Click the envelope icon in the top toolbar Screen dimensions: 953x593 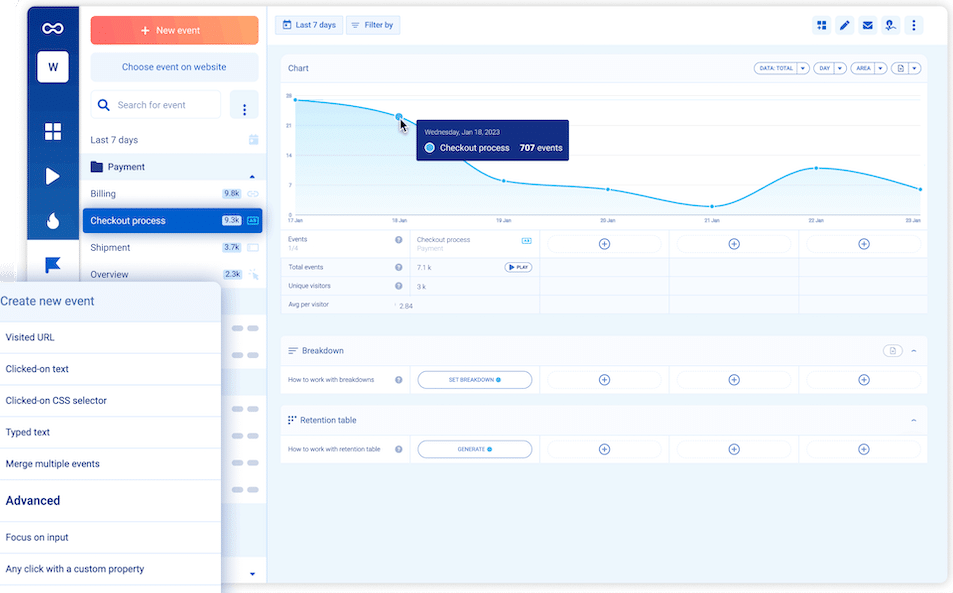867,25
